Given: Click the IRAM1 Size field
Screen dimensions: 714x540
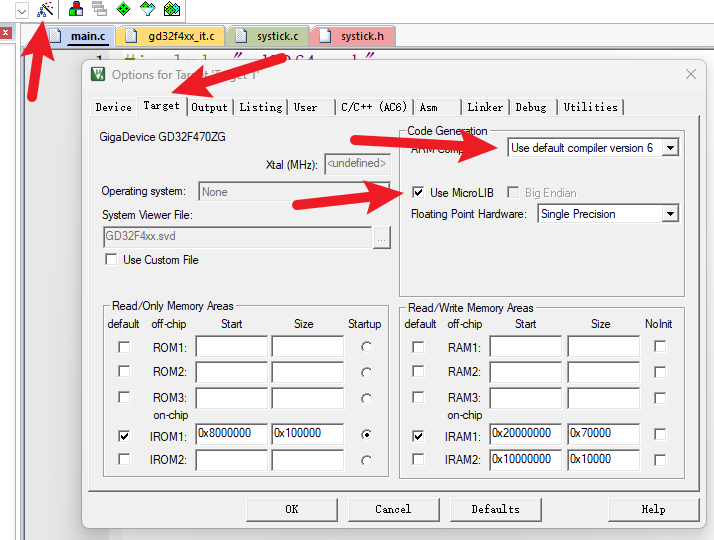Looking at the screenshot, I should coord(603,434).
